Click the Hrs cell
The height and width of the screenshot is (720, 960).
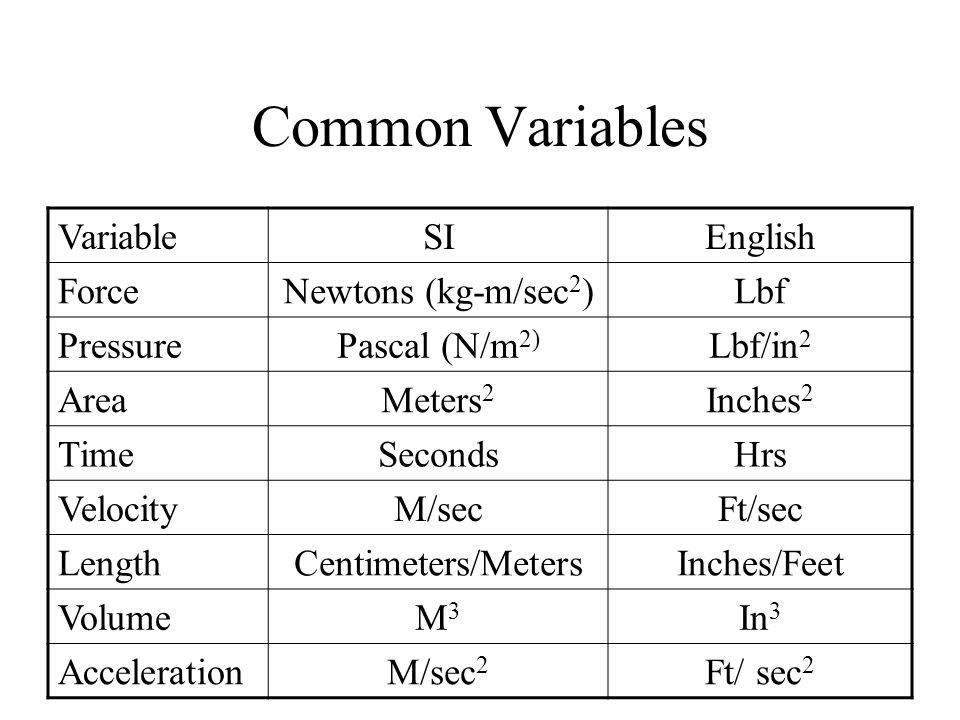tap(760, 455)
